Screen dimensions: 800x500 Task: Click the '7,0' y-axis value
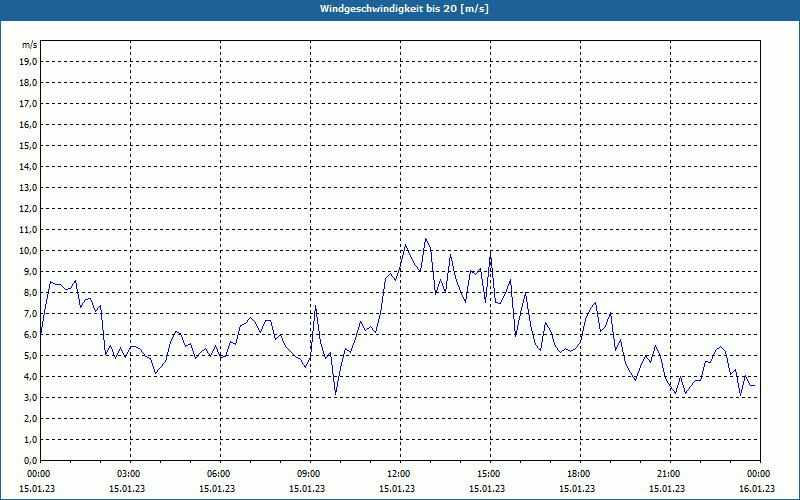point(30,314)
